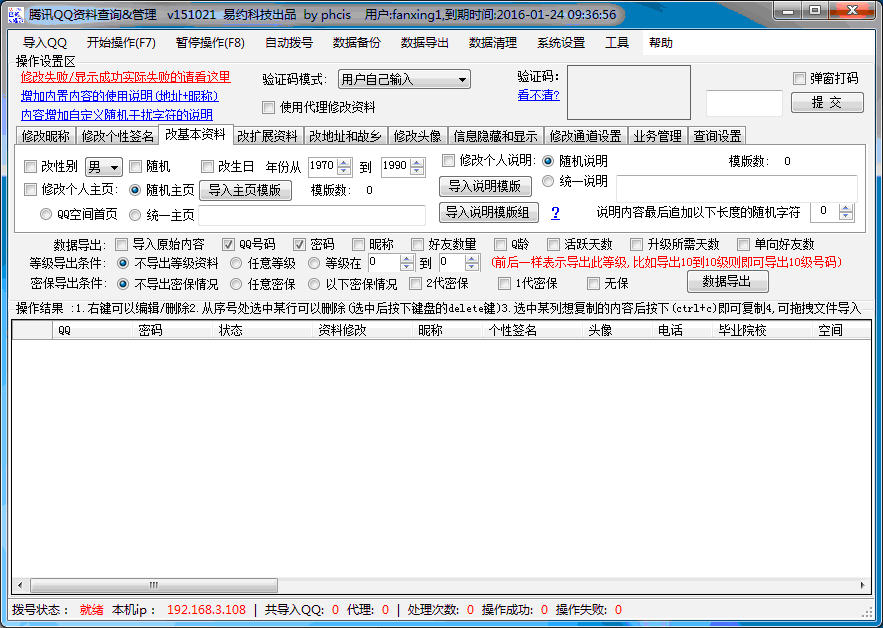Click the 数据导出 button
The width and height of the screenshot is (883, 628).
click(728, 282)
